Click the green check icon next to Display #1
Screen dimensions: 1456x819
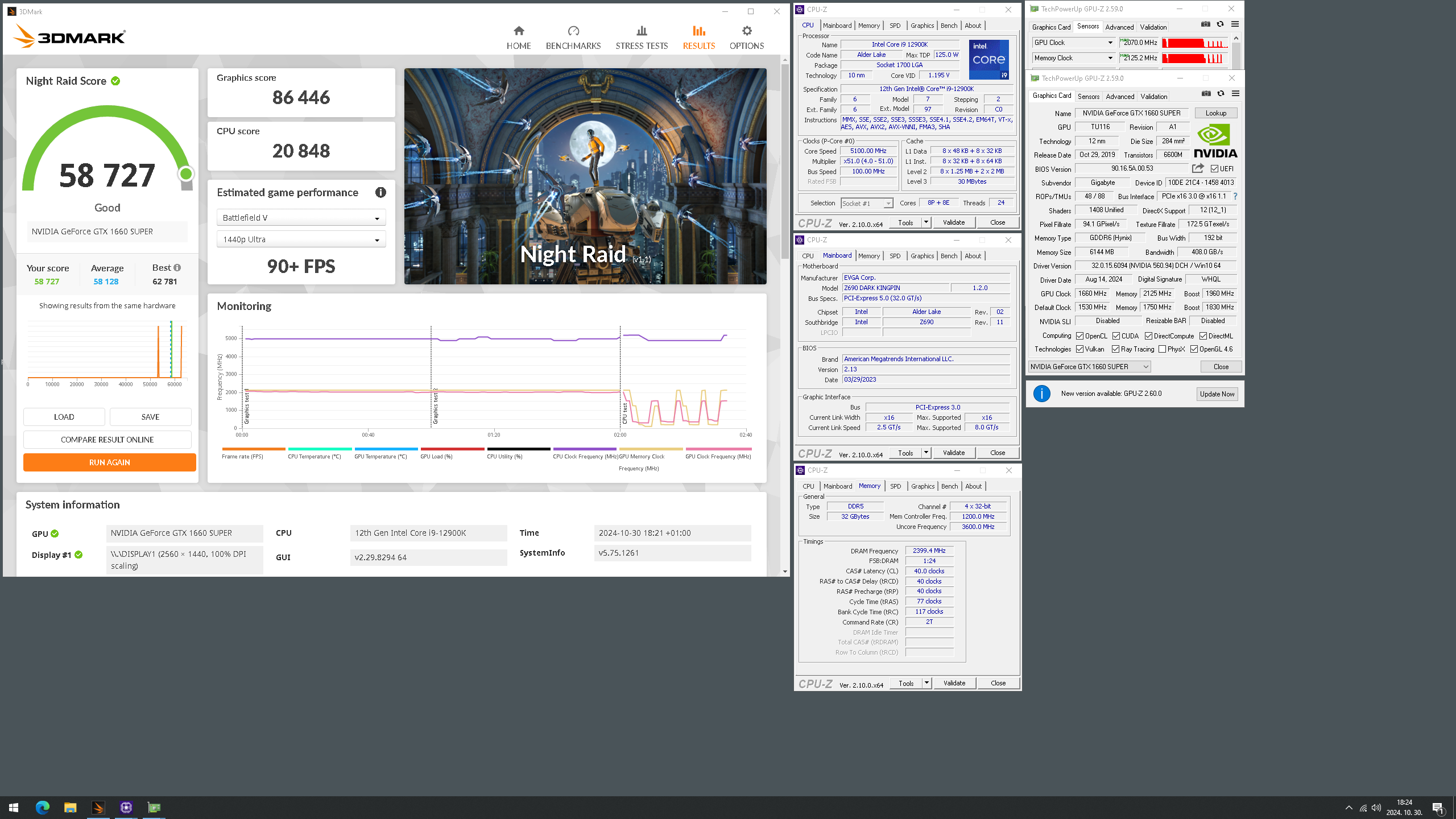point(78,555)
